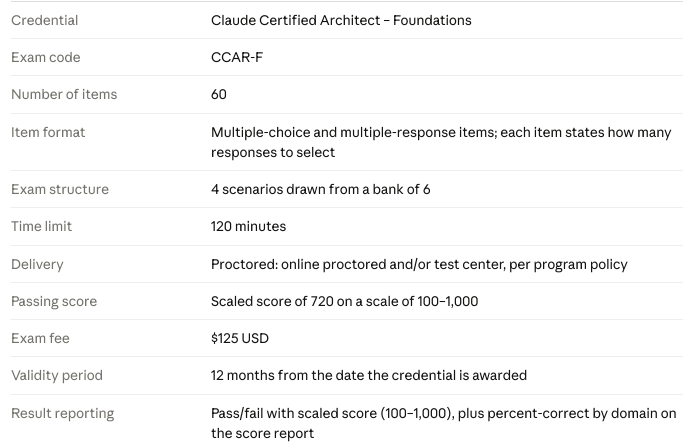Click the value 60 for number of items

(219, 94)
